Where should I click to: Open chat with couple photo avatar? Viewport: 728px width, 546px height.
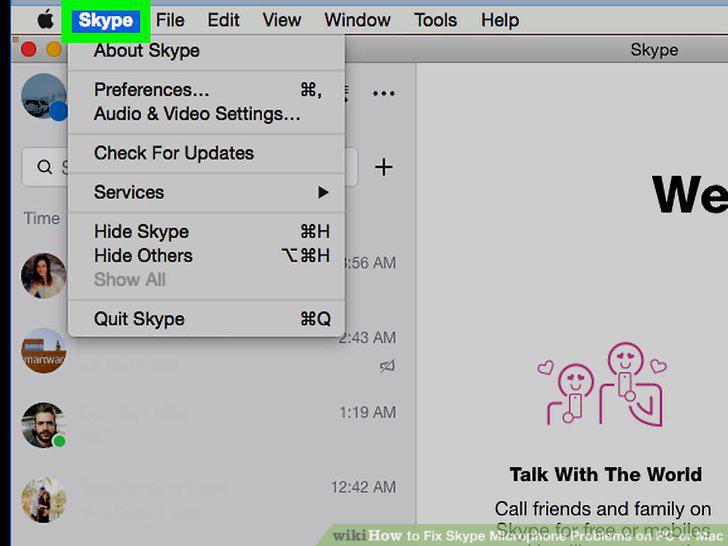(44, 500)
